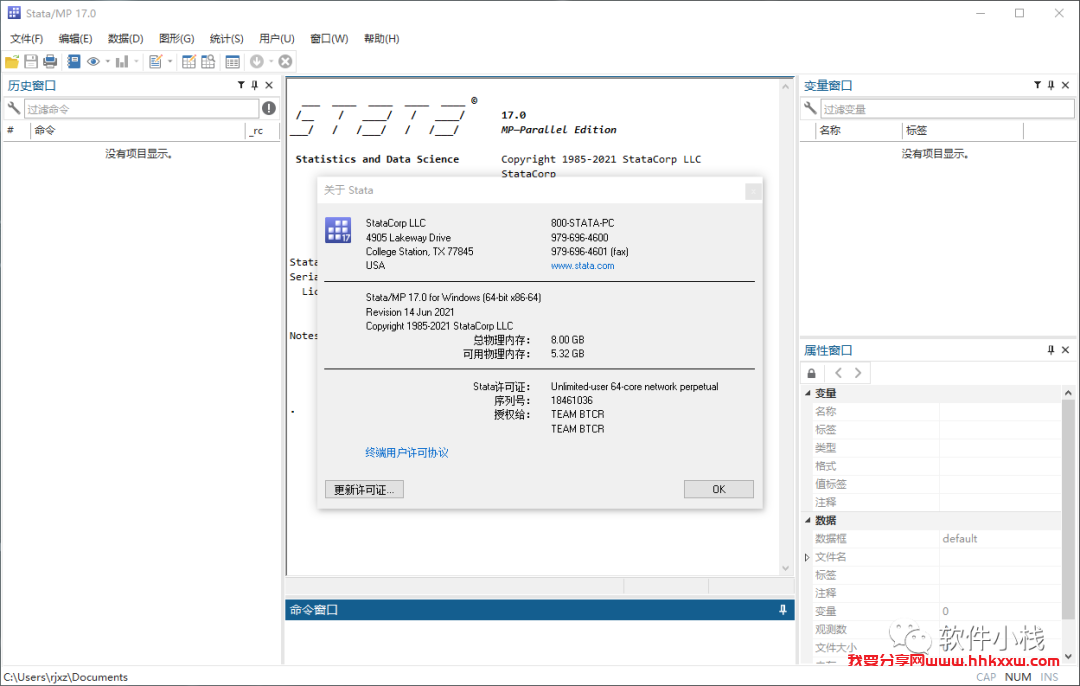Collapse the 变量 section in Properties
Image resolution: width=1080 pixels, height=686 pixels.
[808, 393]
